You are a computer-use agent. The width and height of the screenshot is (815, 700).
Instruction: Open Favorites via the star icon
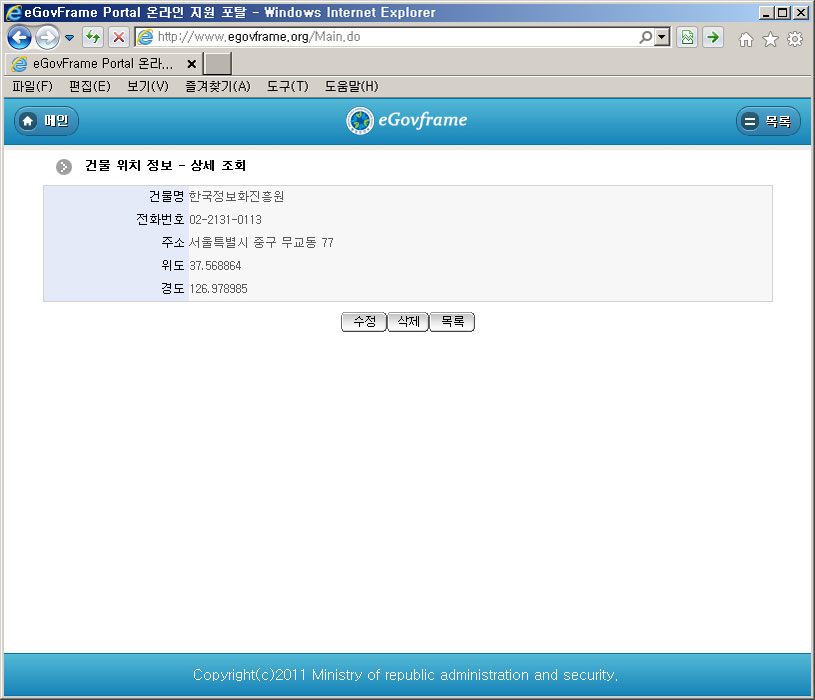point(770,39)
